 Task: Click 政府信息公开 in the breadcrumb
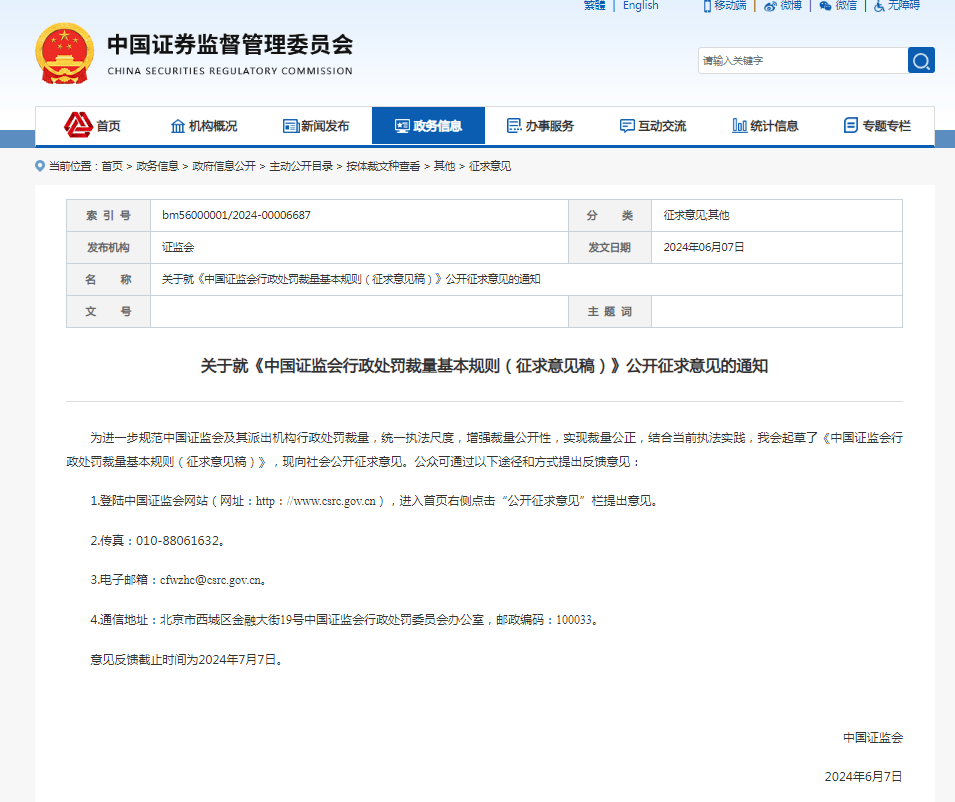(x=224, y=166)
